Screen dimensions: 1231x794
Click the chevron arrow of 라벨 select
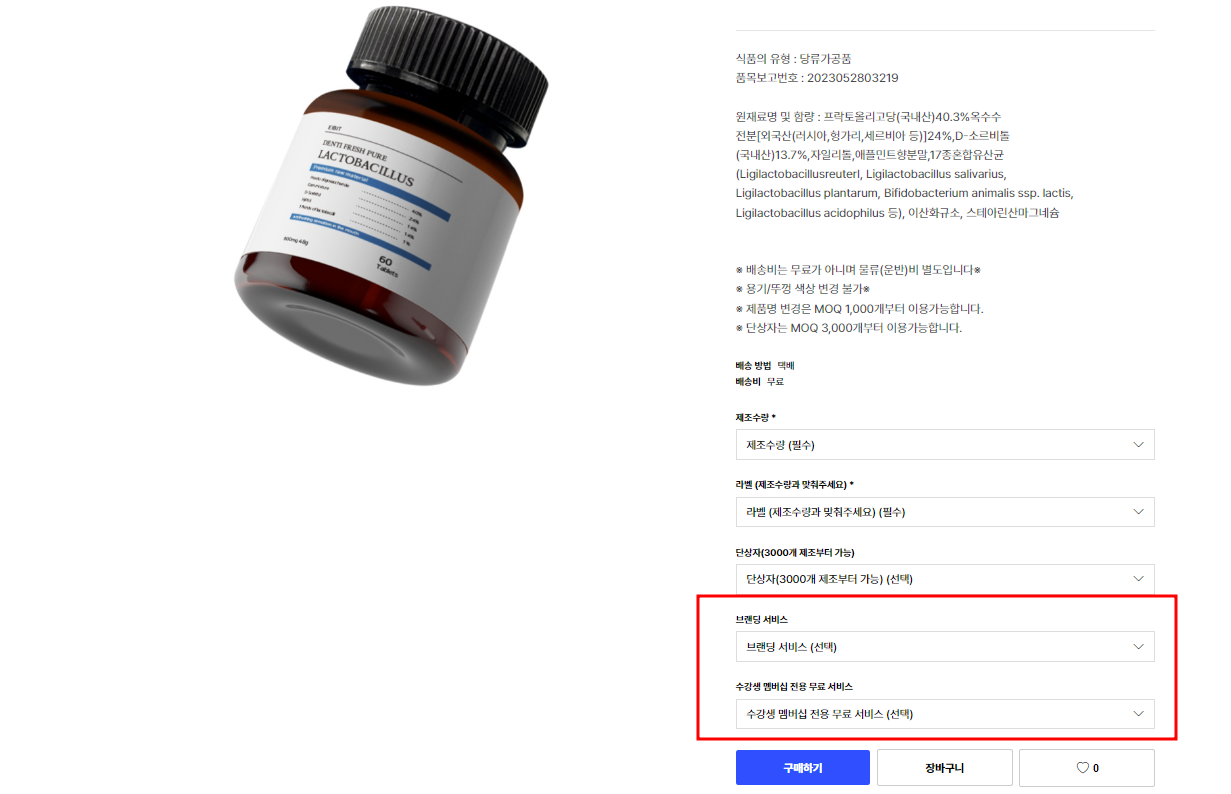click(x=1138, y=512)
